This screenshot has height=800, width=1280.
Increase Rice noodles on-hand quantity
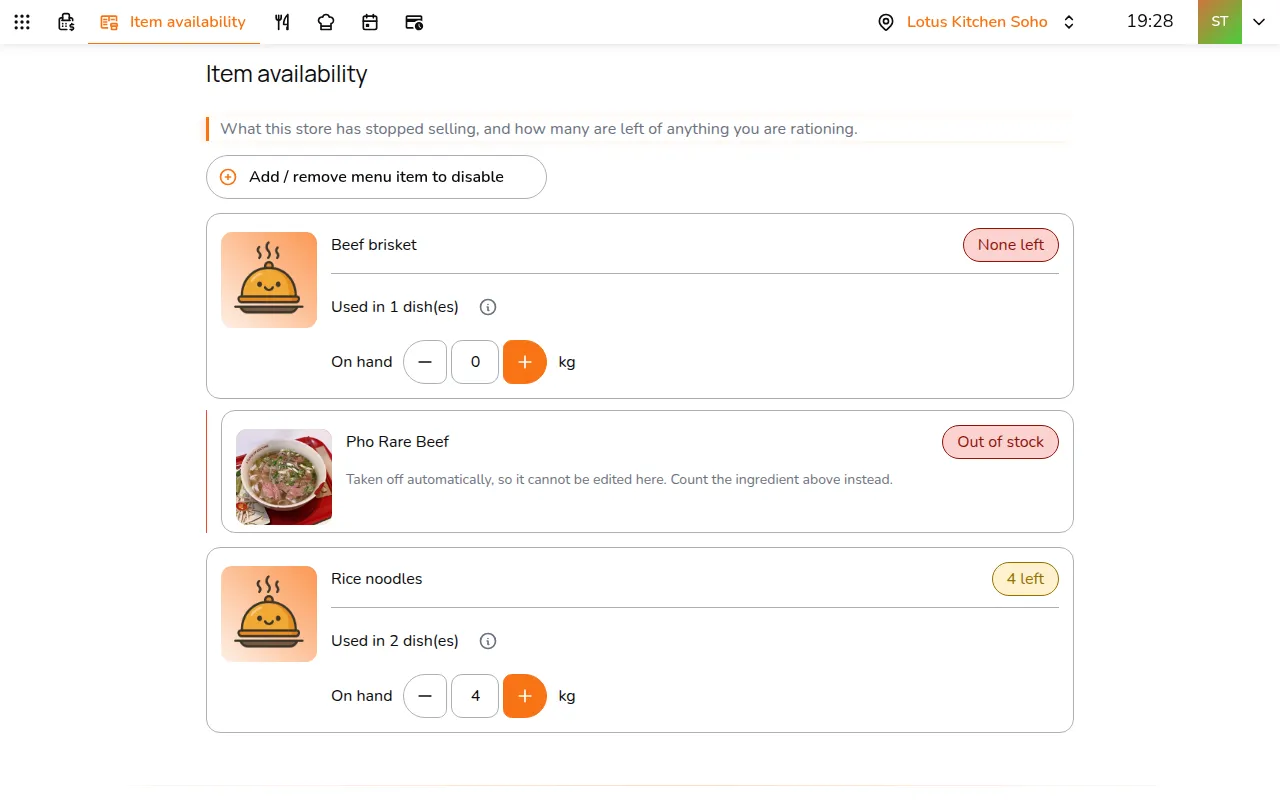pos(525,696)
